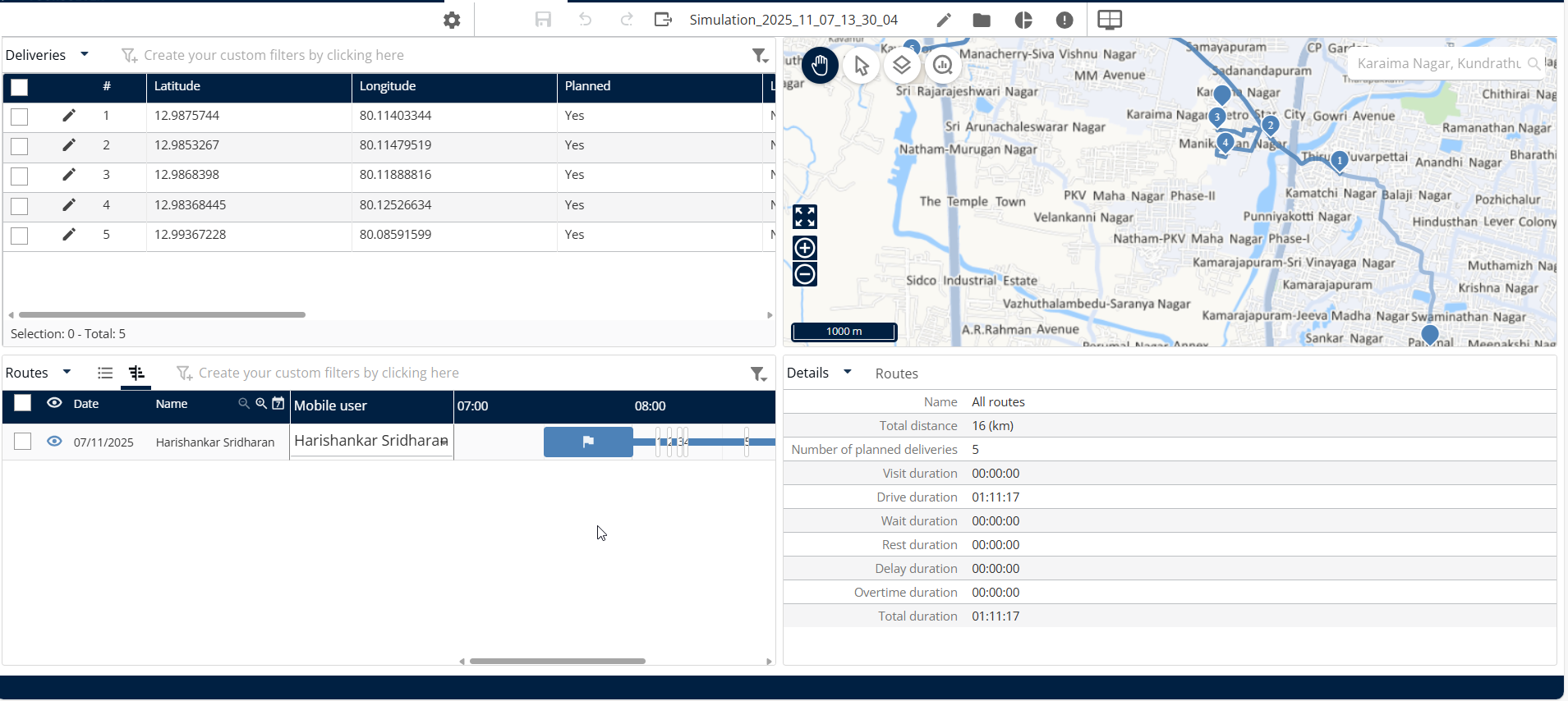Image resolution: width=1568 pixels, height=701 pixels.
Task: Click the export simulation icon
Action: point(663,20)
